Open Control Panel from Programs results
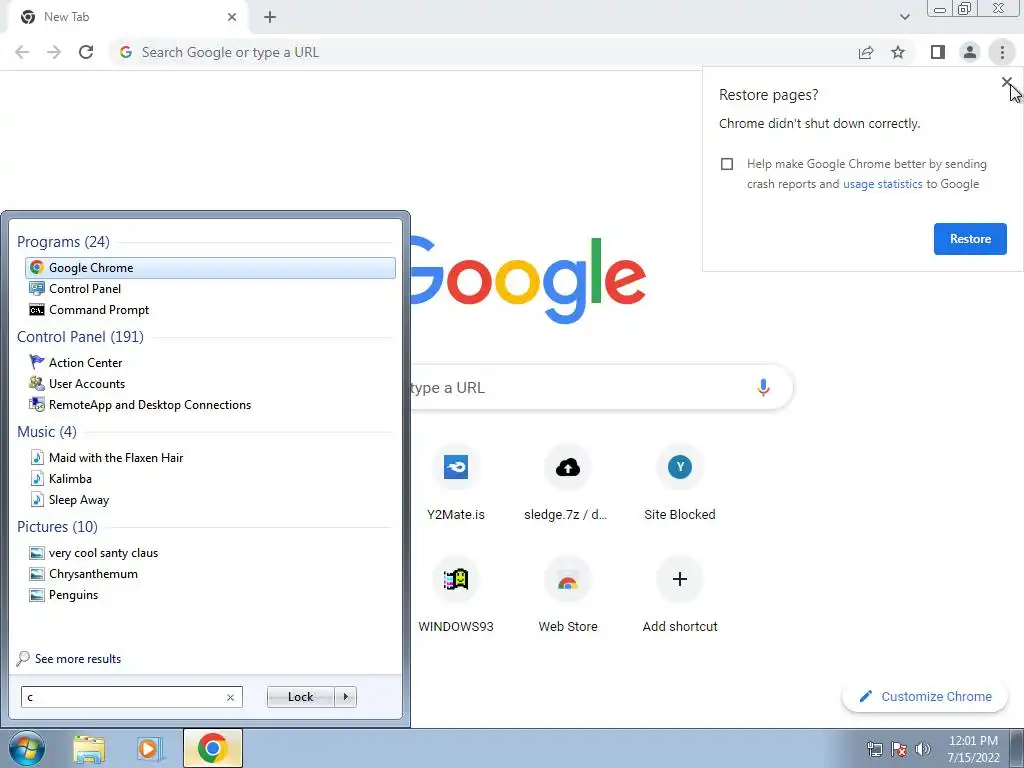Screen dimensions: 1024x768 pos(210,289)
